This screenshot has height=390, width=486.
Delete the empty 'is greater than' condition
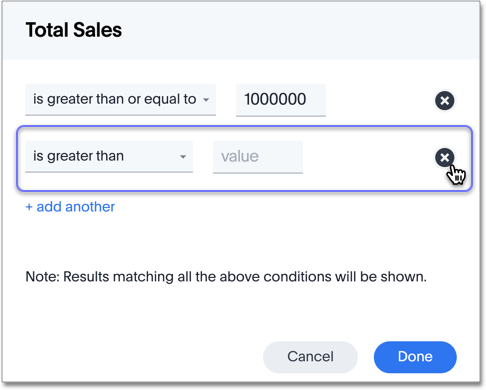click(444, 157)
